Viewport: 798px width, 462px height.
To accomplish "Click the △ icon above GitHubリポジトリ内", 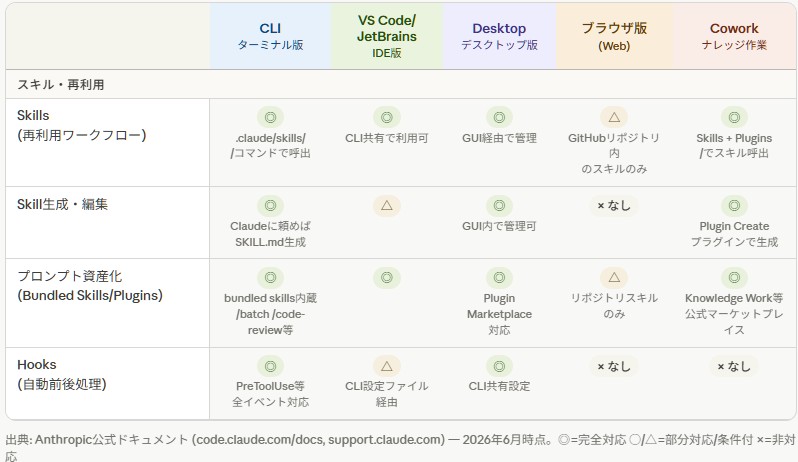I will (x=614, y=118).
